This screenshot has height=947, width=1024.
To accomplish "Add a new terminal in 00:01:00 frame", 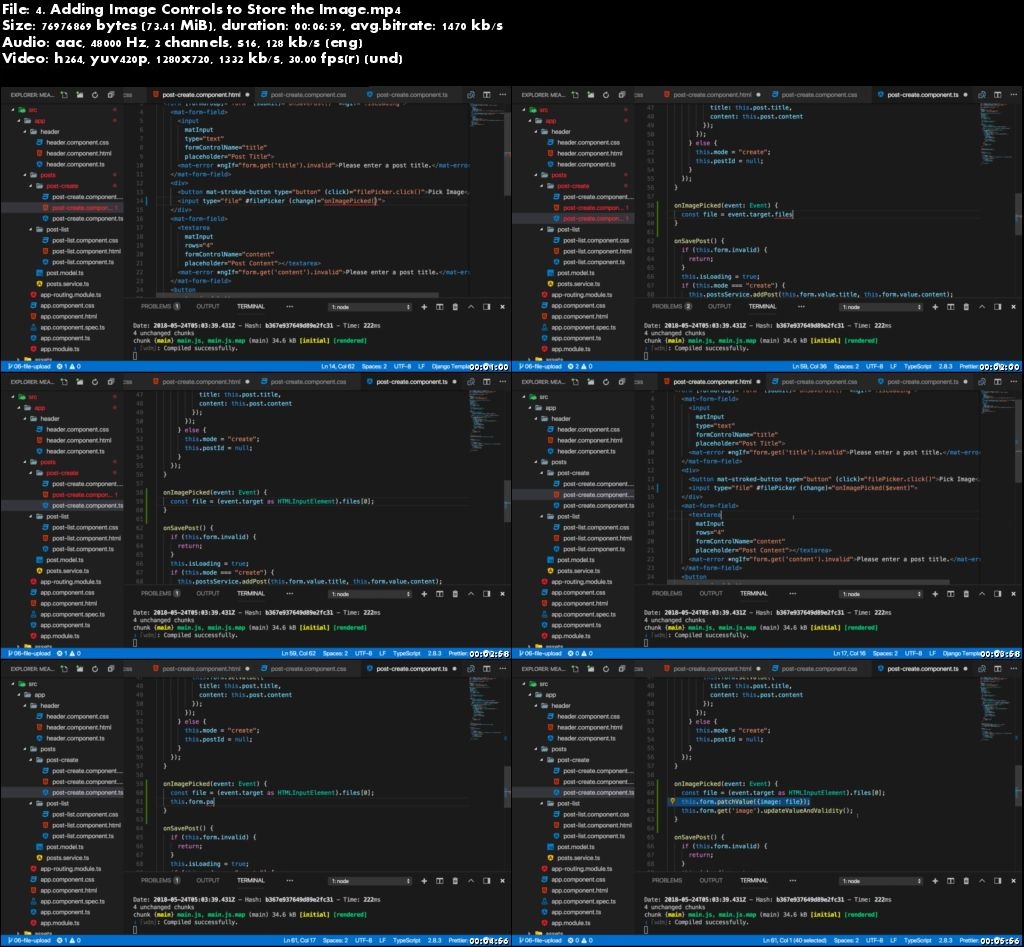I will [x=424, y=306].
